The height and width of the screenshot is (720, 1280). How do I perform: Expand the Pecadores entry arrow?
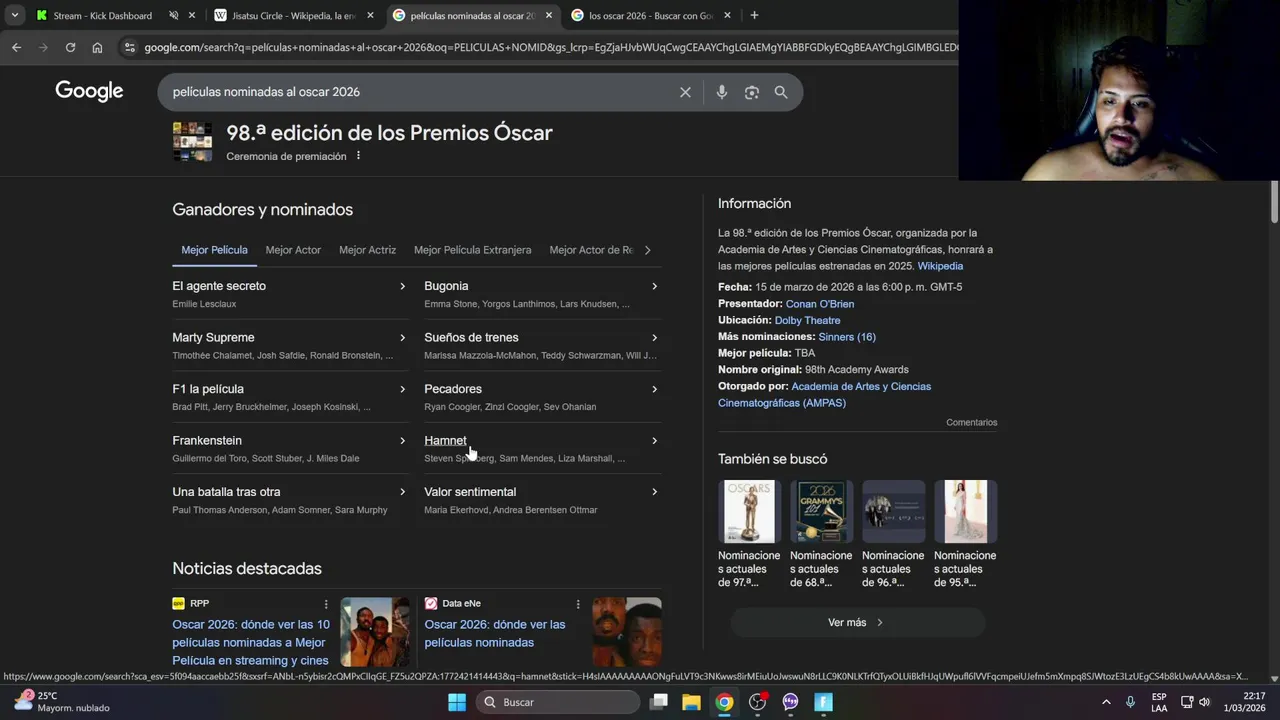pyautogui.click(x=654, y=389)
